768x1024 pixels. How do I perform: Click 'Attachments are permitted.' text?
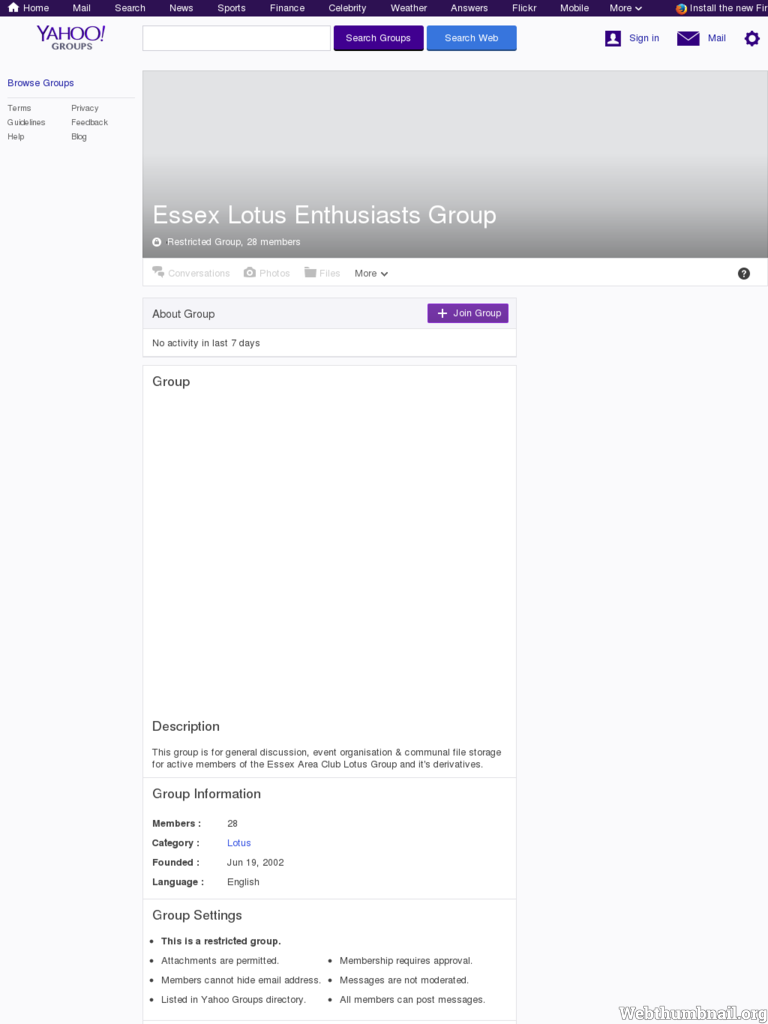(220, 961)
